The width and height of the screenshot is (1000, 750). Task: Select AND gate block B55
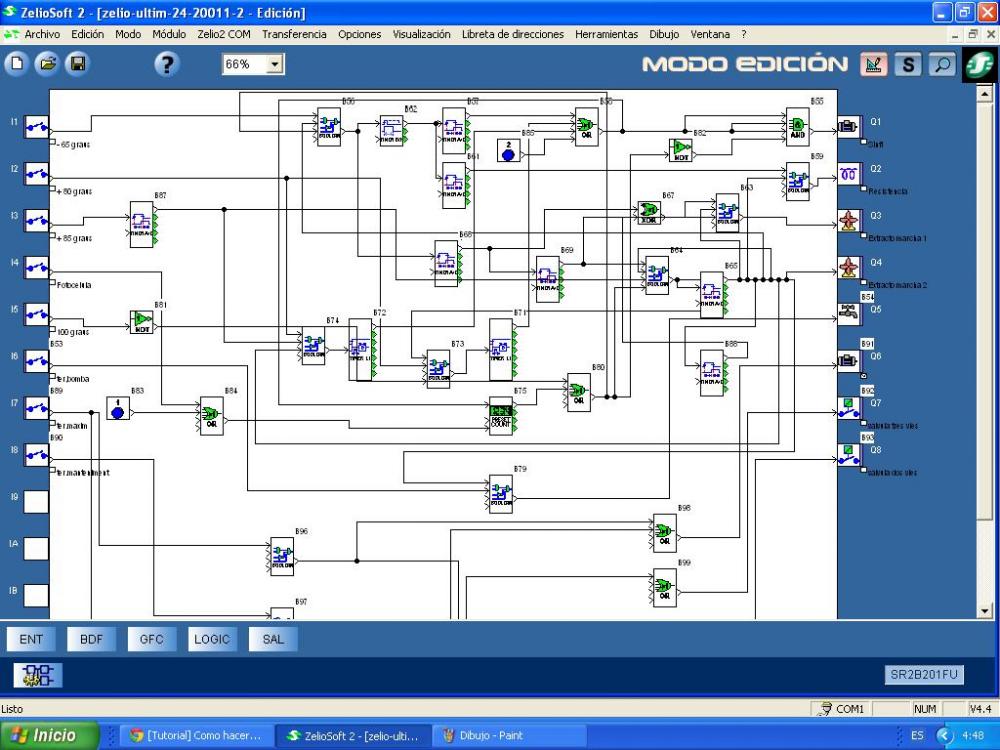[797, 127]
